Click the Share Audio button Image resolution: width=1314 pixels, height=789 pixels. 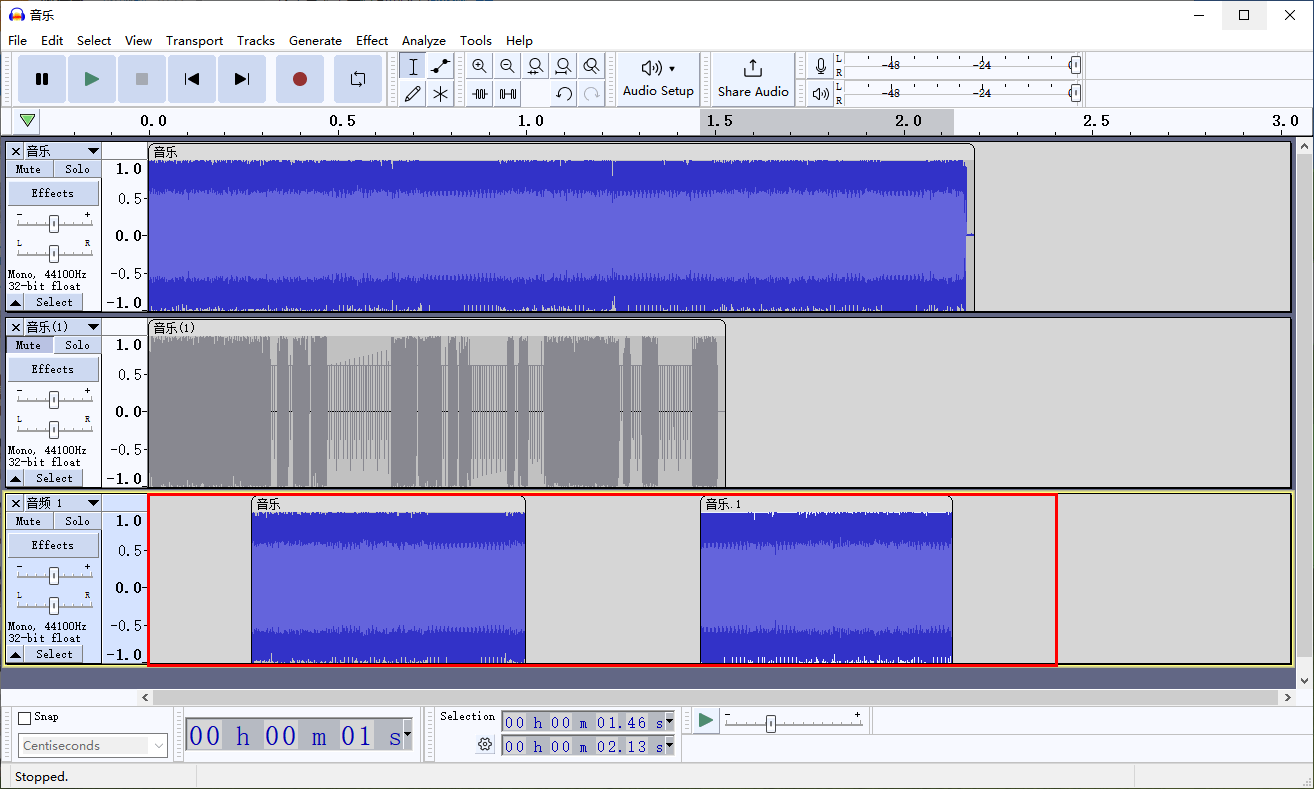tap(753, 79)
